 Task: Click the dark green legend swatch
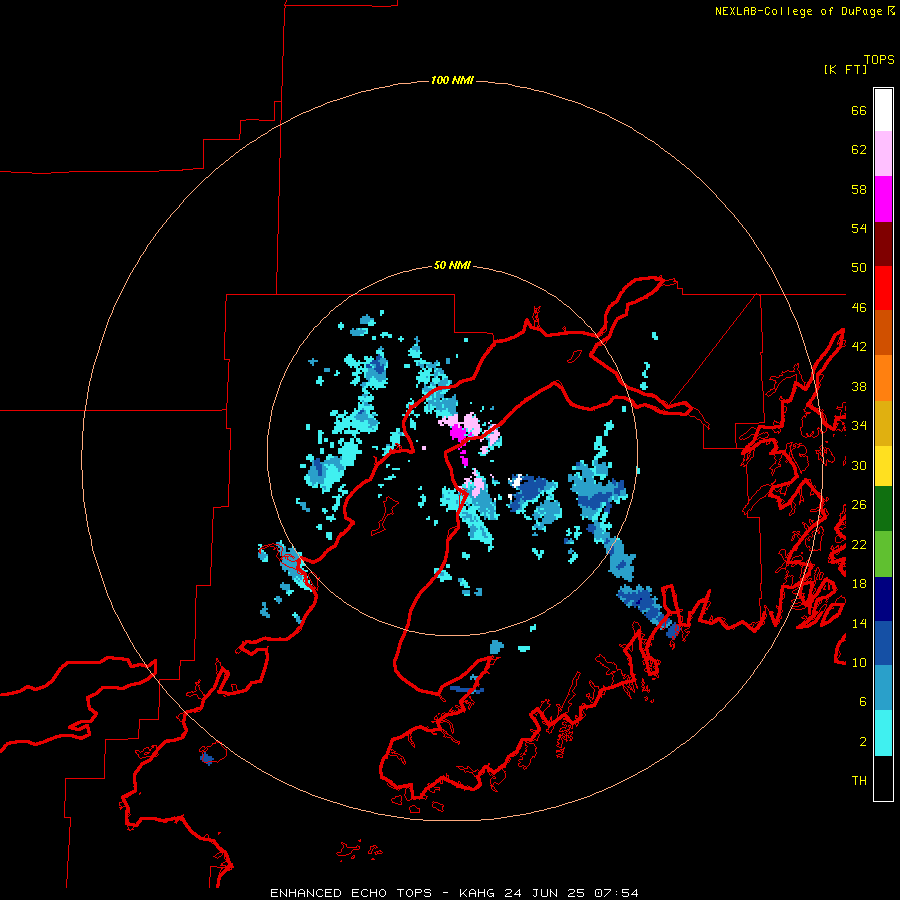pos(883,509)
